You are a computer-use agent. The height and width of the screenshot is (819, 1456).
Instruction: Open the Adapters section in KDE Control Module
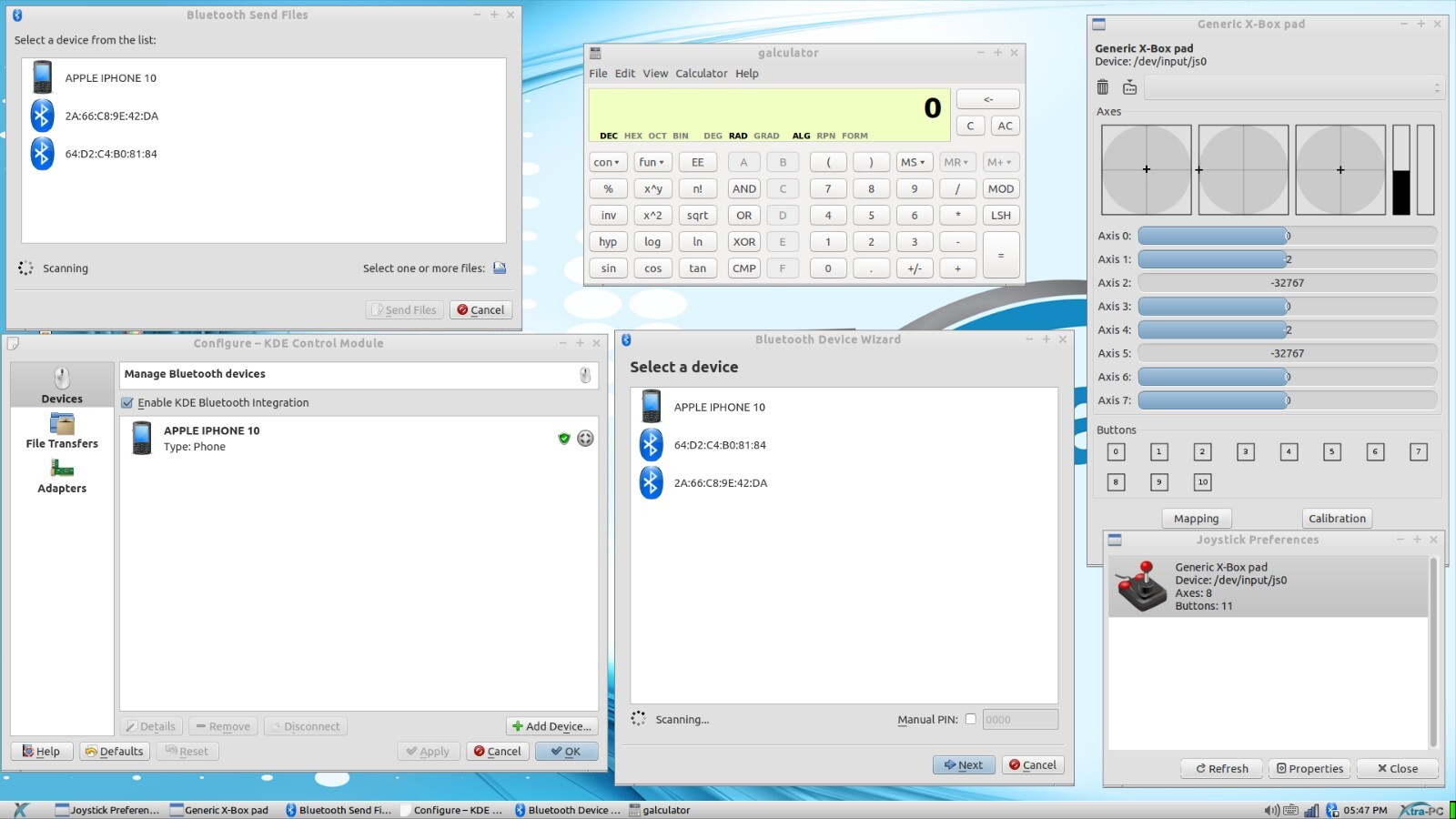62,476
